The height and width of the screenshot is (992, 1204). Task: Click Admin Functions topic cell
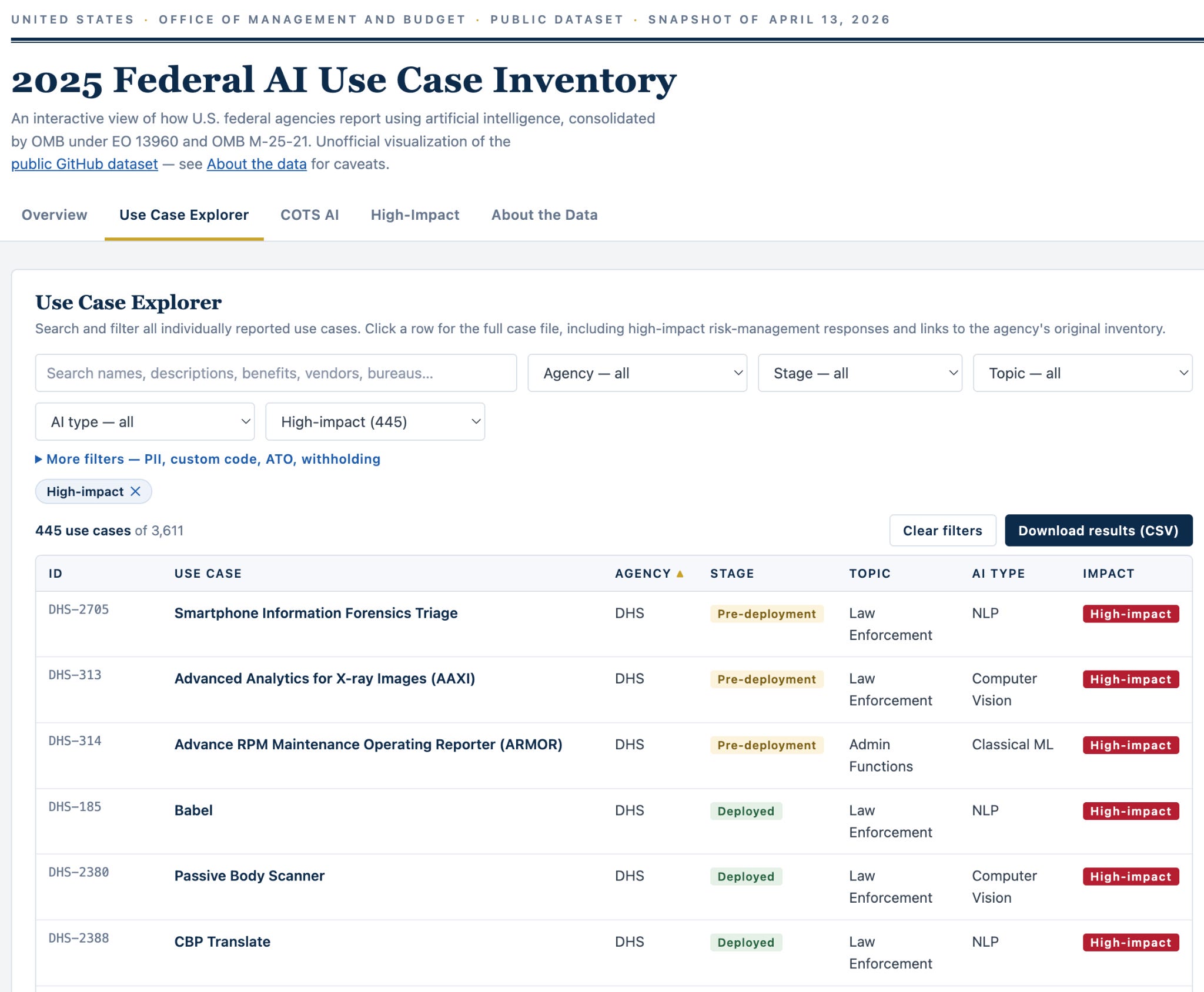(x=881, y=755)
